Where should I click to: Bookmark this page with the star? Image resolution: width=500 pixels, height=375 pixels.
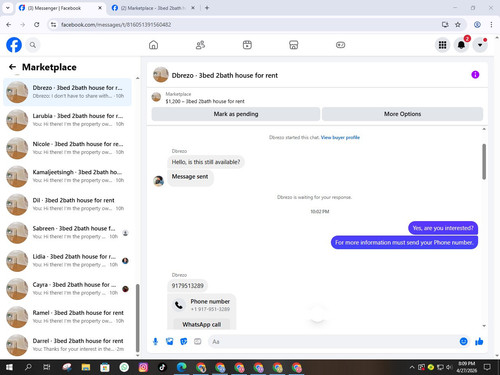coord(458,25)
